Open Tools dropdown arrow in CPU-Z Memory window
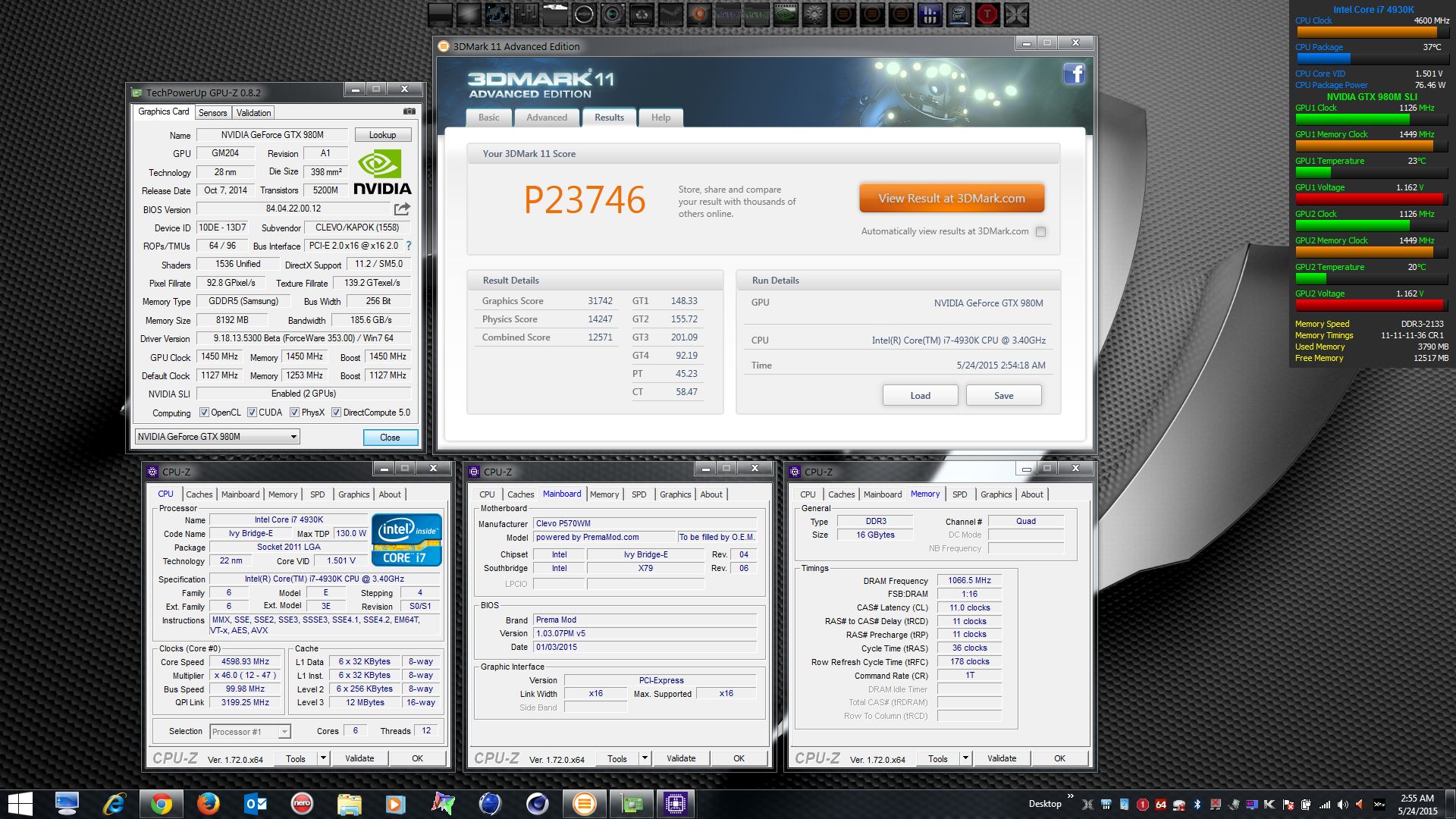Image resolution: width=1456 pixels, height=819 pixels. click(965, 758)
